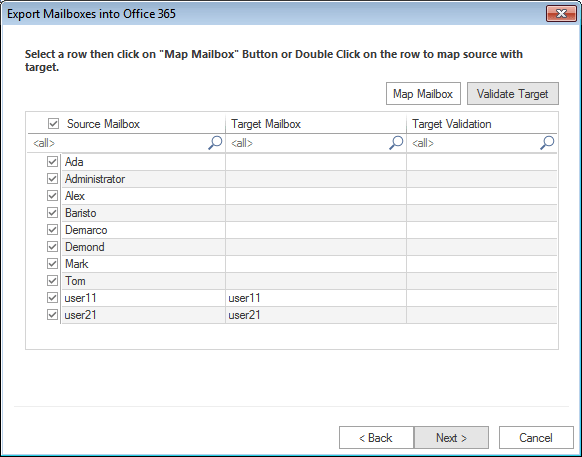Viewport: 582px width, 457px height.
Task: Click the user11 target mailbox cell
Action: [x=316, y=298]
